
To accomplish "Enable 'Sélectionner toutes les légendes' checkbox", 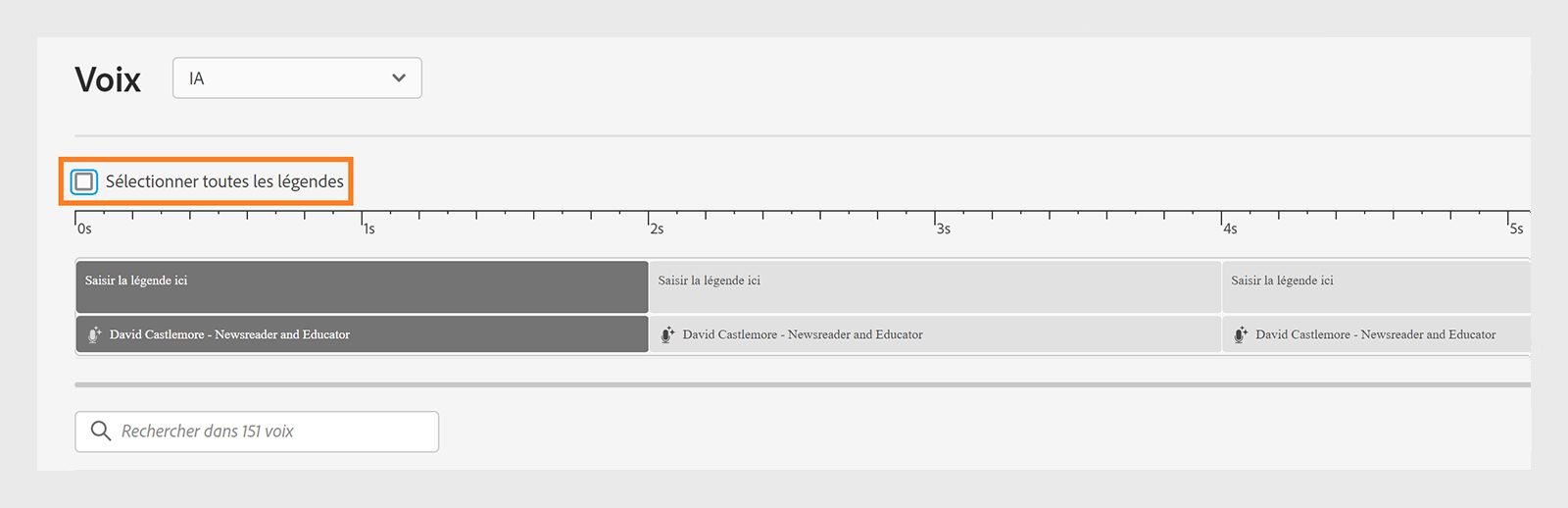I will coord(84,181).
